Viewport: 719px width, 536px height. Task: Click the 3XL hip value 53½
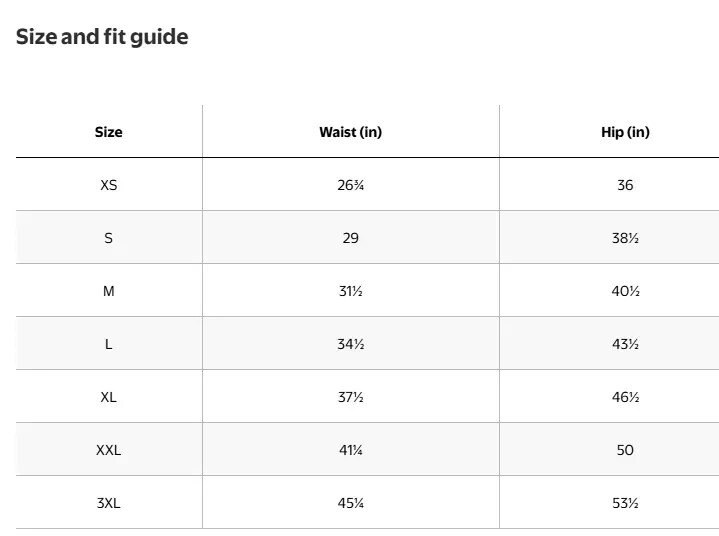[x=625, y=503]
